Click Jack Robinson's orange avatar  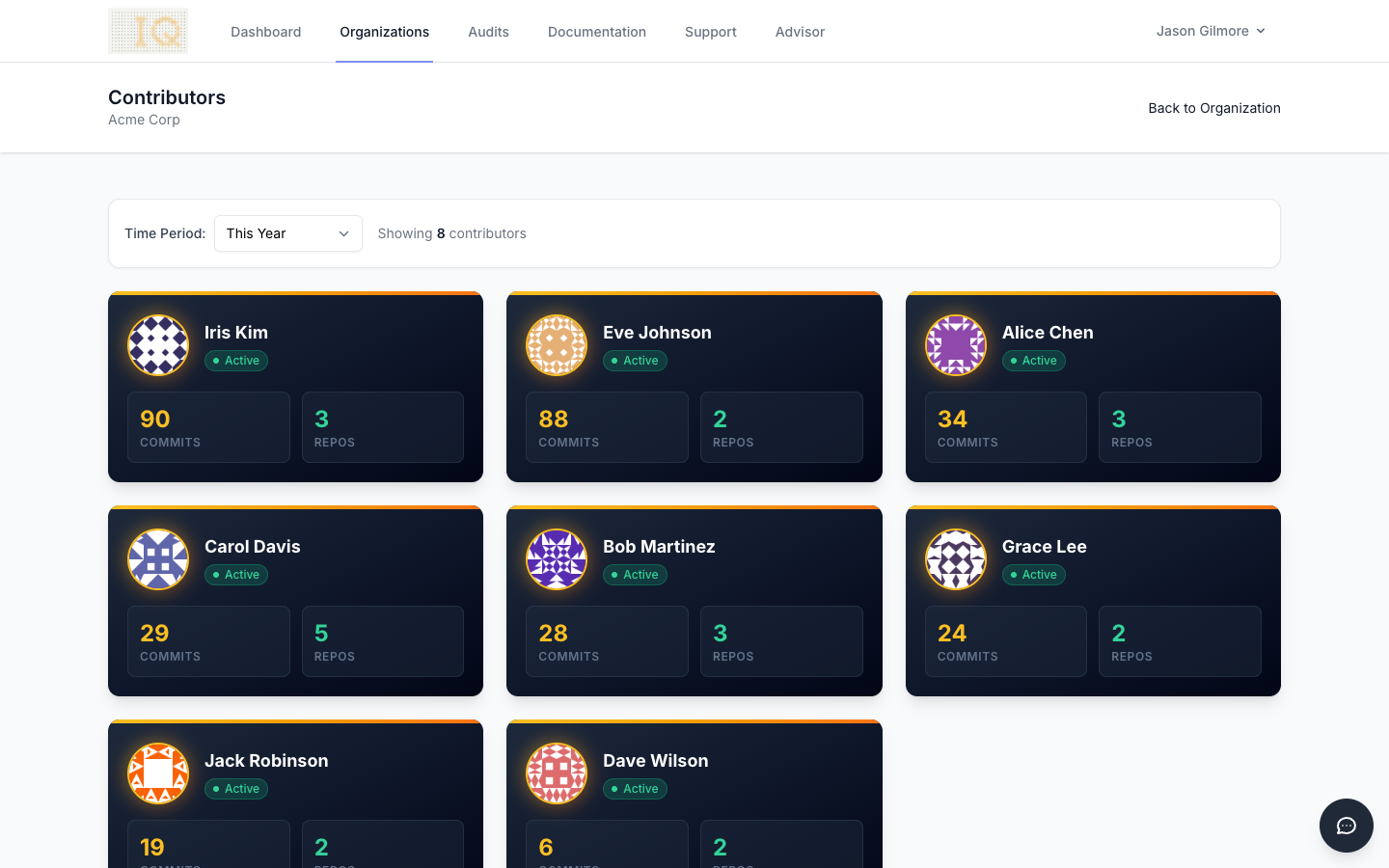click(158, 773)
